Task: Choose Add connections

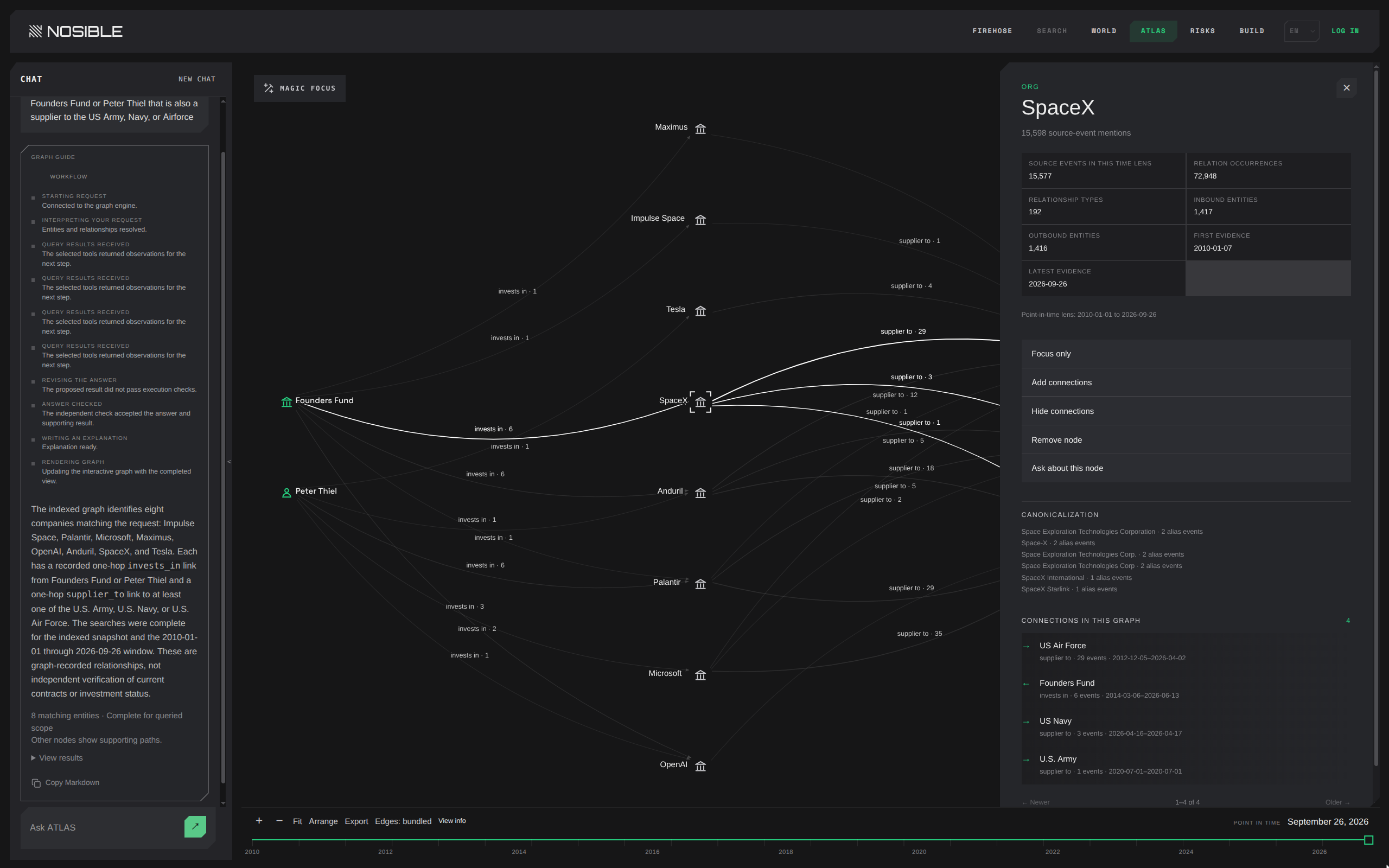Action: (1186, 382)
